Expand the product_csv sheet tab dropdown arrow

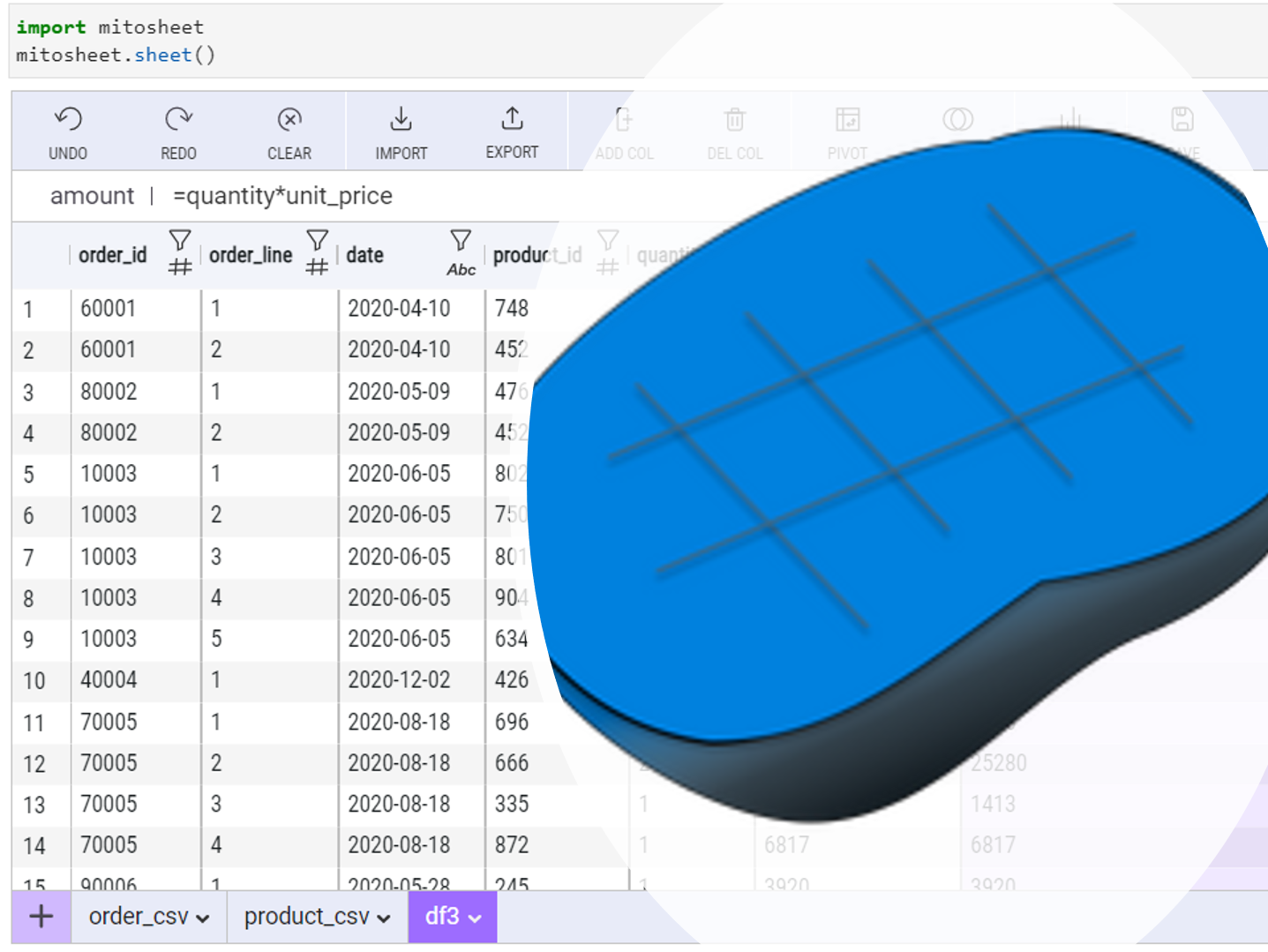pos(384,918)
